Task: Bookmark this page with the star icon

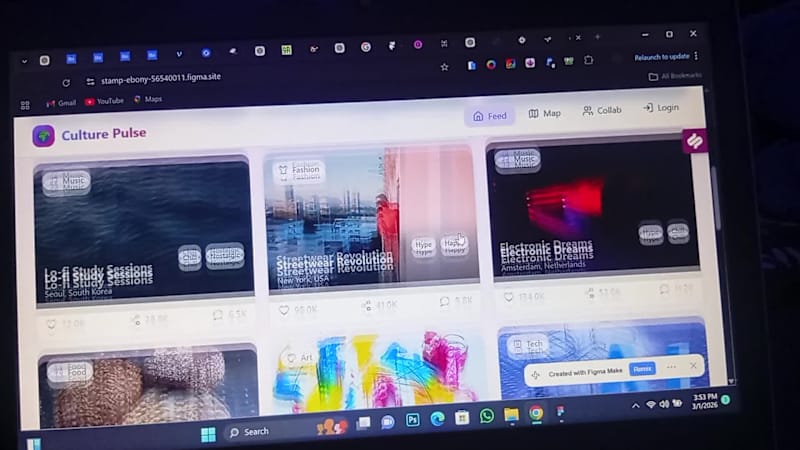Action: coord(444,67)
